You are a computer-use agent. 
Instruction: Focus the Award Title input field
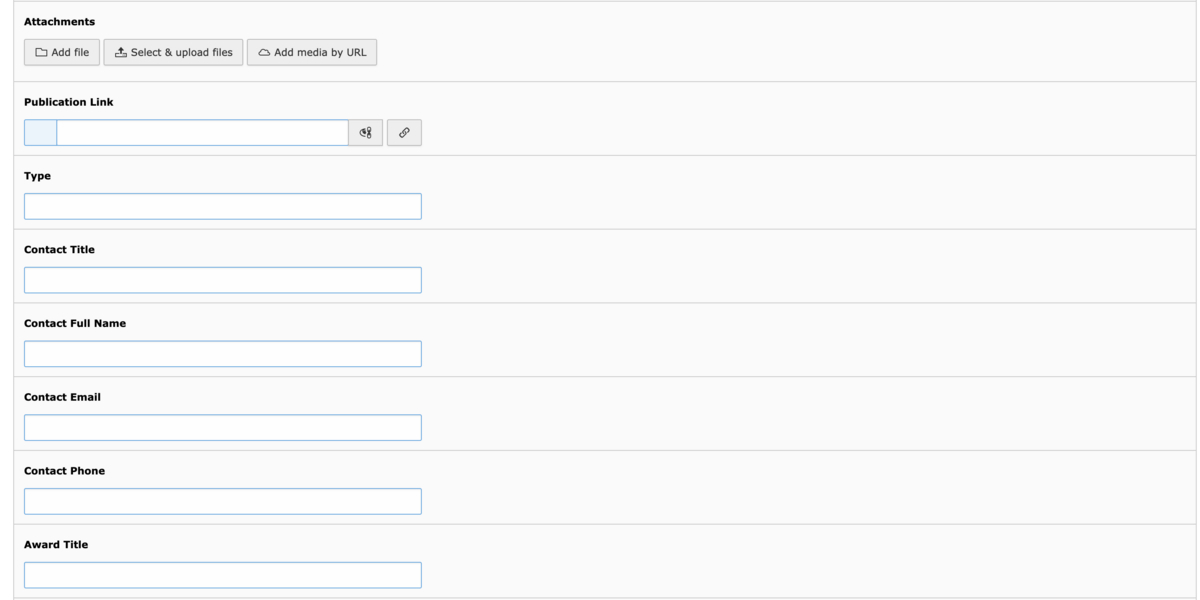223,575
